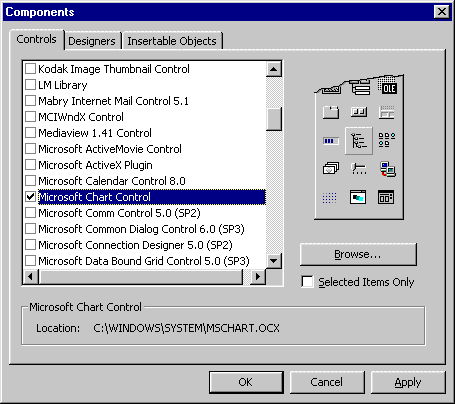
Task: Click the list's scroll down arrow
Action: 274,261
